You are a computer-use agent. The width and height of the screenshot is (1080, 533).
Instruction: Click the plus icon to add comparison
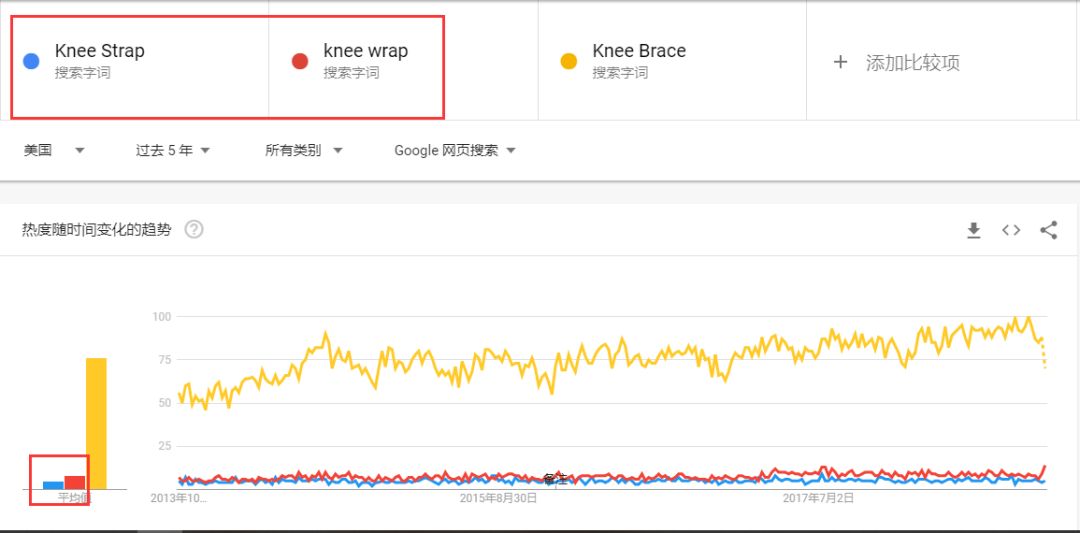[x=840, y=63]
